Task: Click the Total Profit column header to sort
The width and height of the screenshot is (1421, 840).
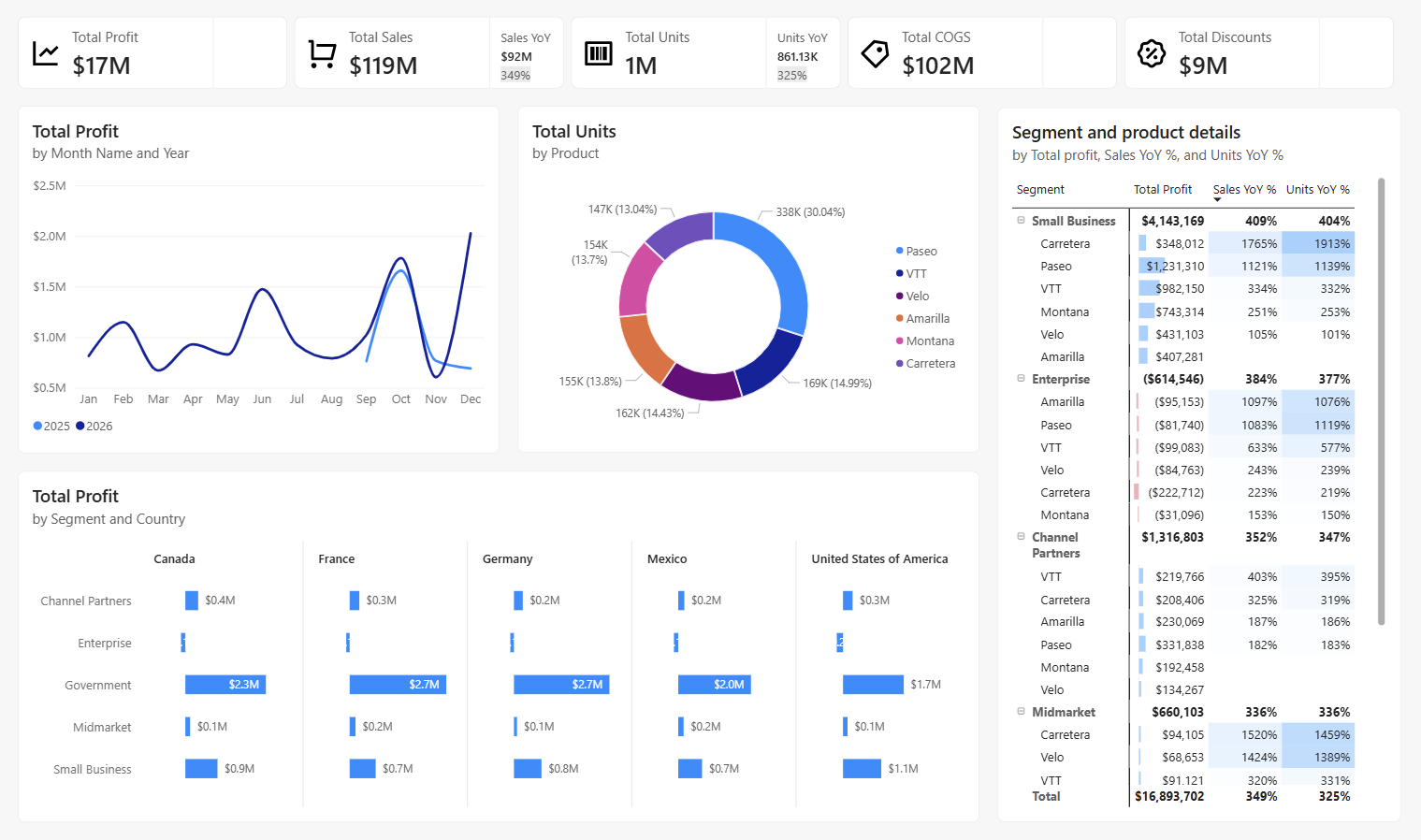Action: click(1163, 189)
